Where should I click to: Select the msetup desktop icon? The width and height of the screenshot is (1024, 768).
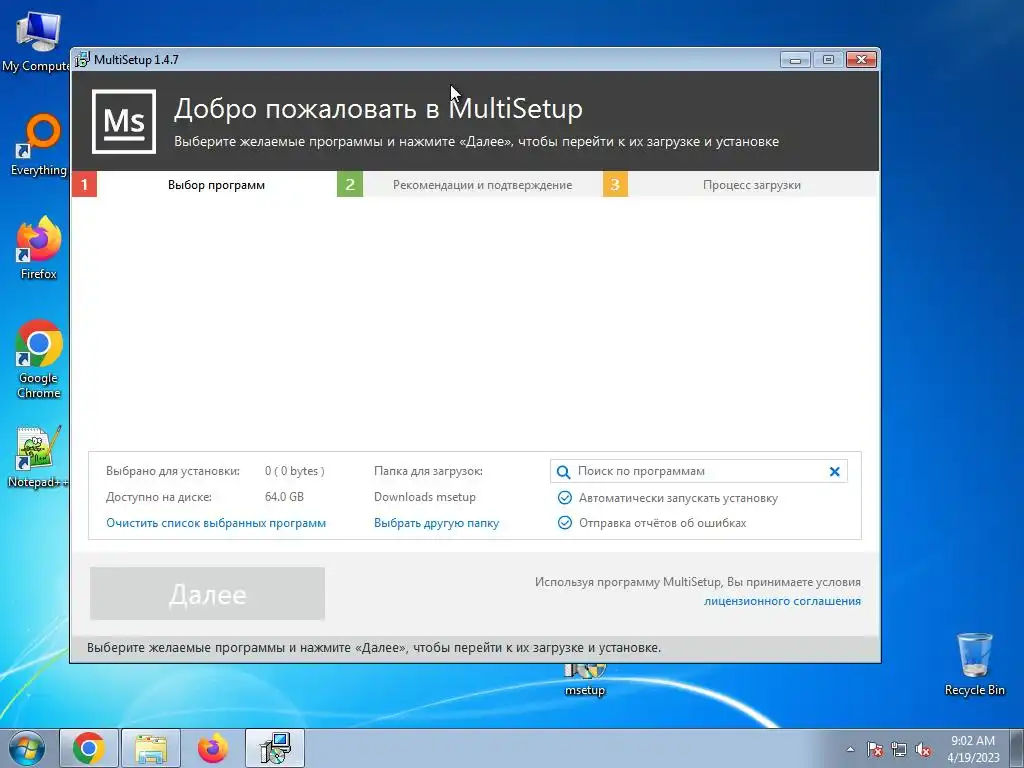click(x=585, y=680)
